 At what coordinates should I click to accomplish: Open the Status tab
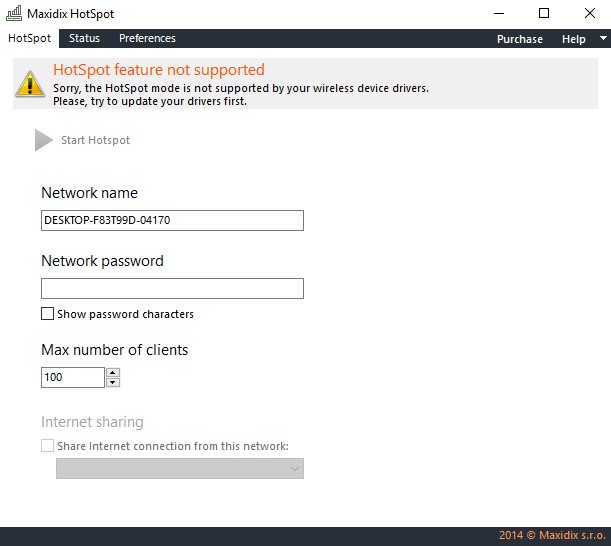point(84,38)
